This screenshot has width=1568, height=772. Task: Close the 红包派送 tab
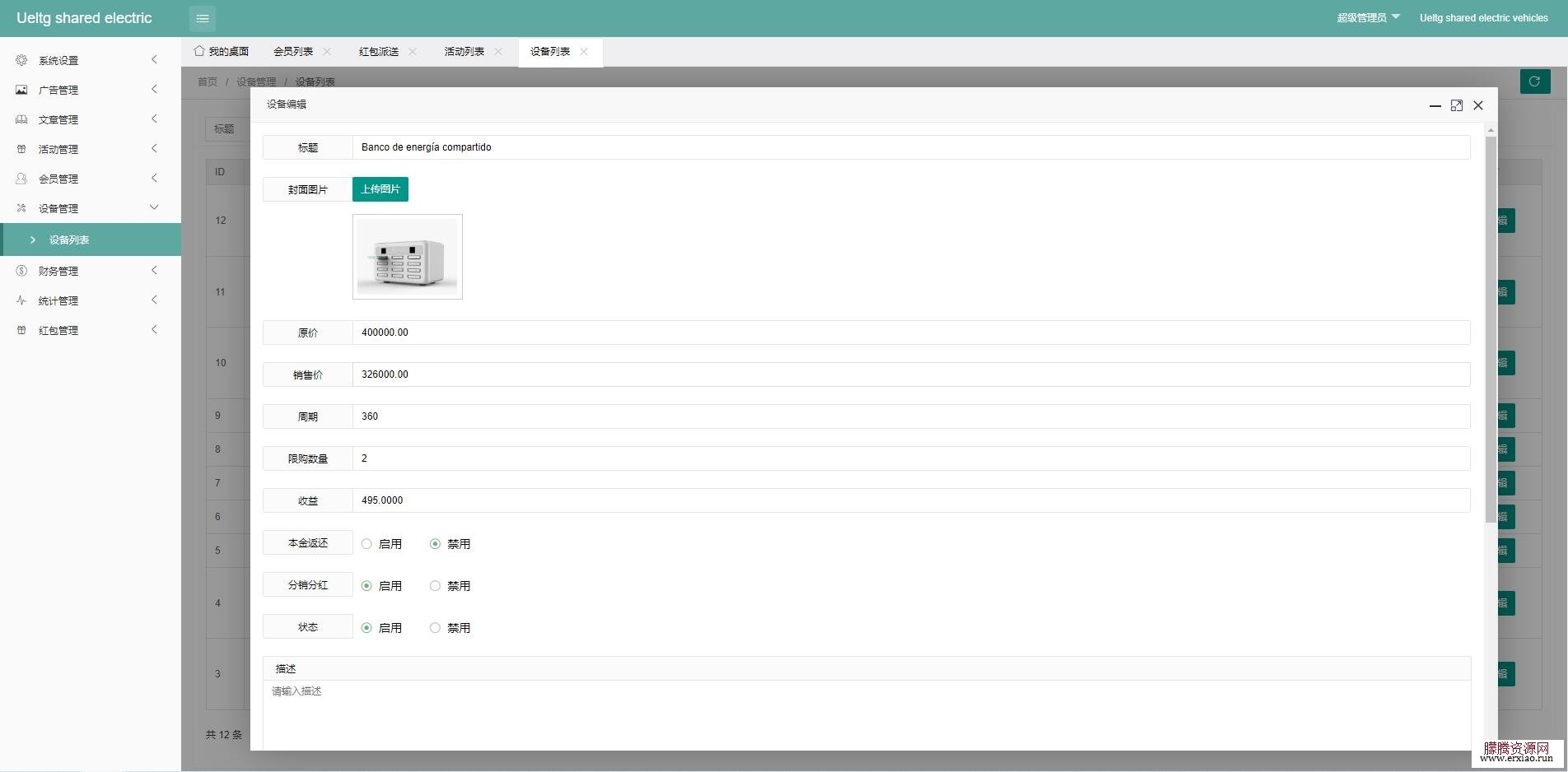coord(413,51)
